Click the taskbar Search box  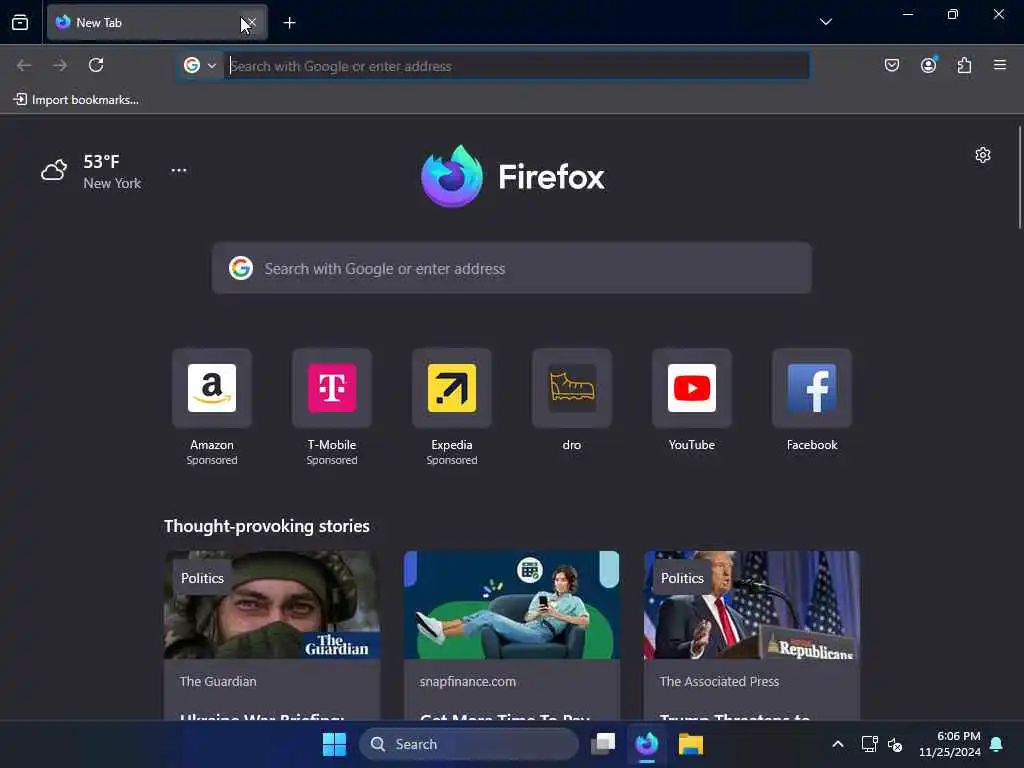(469, 744)
